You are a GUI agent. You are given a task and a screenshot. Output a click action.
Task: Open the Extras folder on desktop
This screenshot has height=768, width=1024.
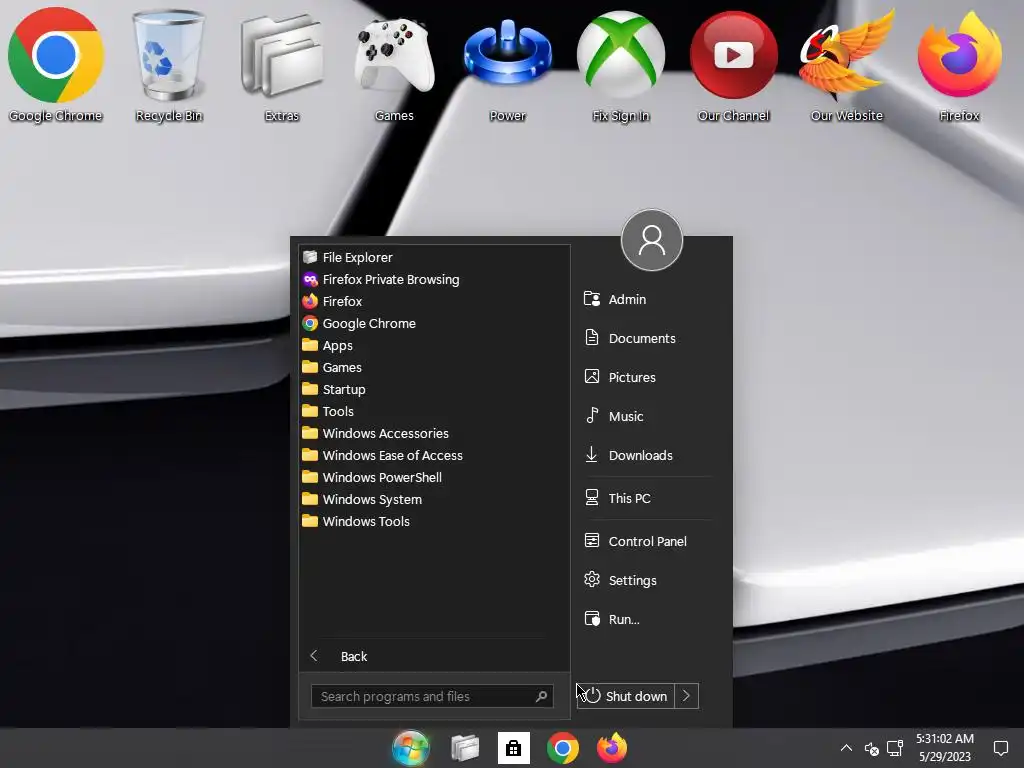point(281,65)
